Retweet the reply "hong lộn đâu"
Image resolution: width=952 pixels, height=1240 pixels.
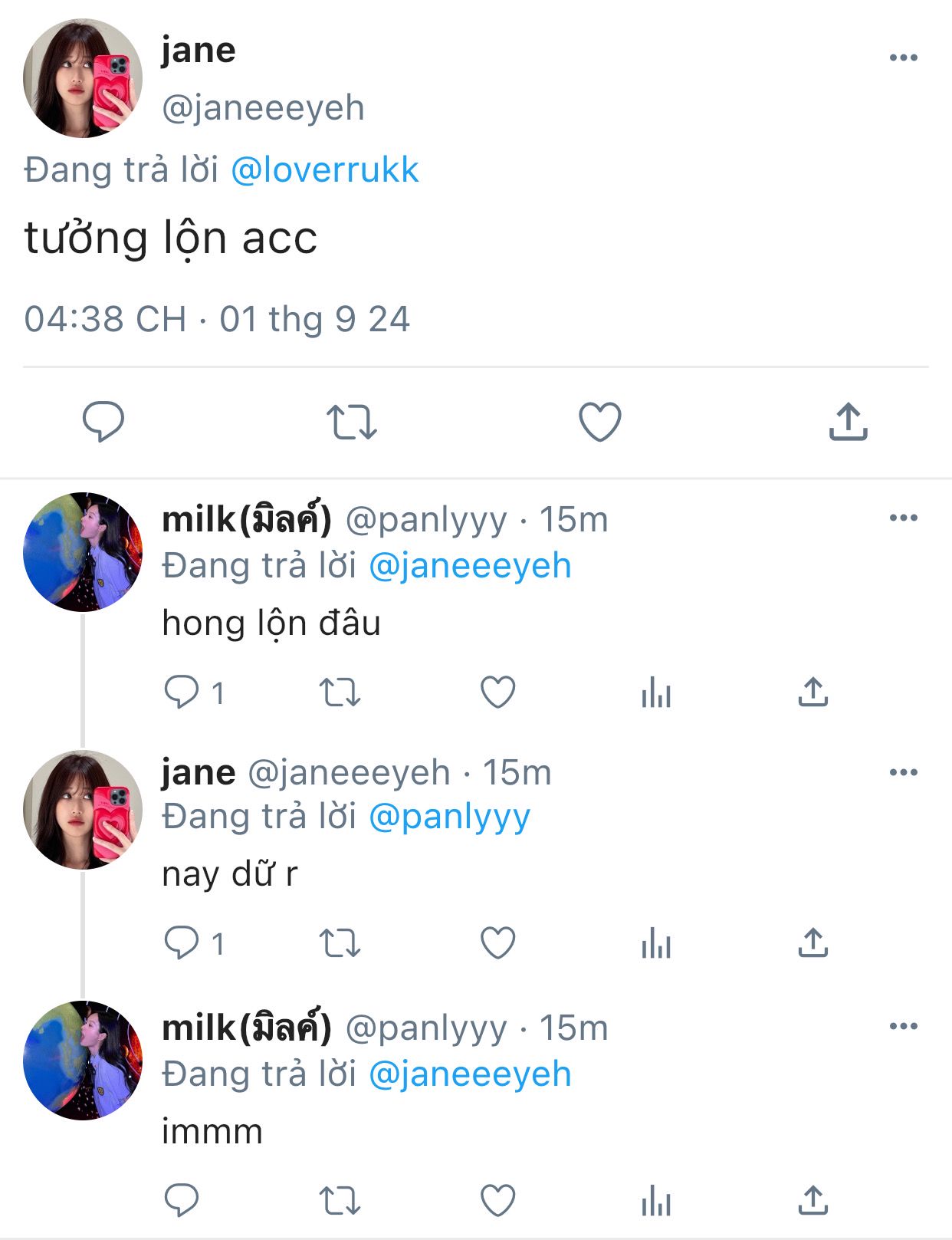[x=340, y=692]
